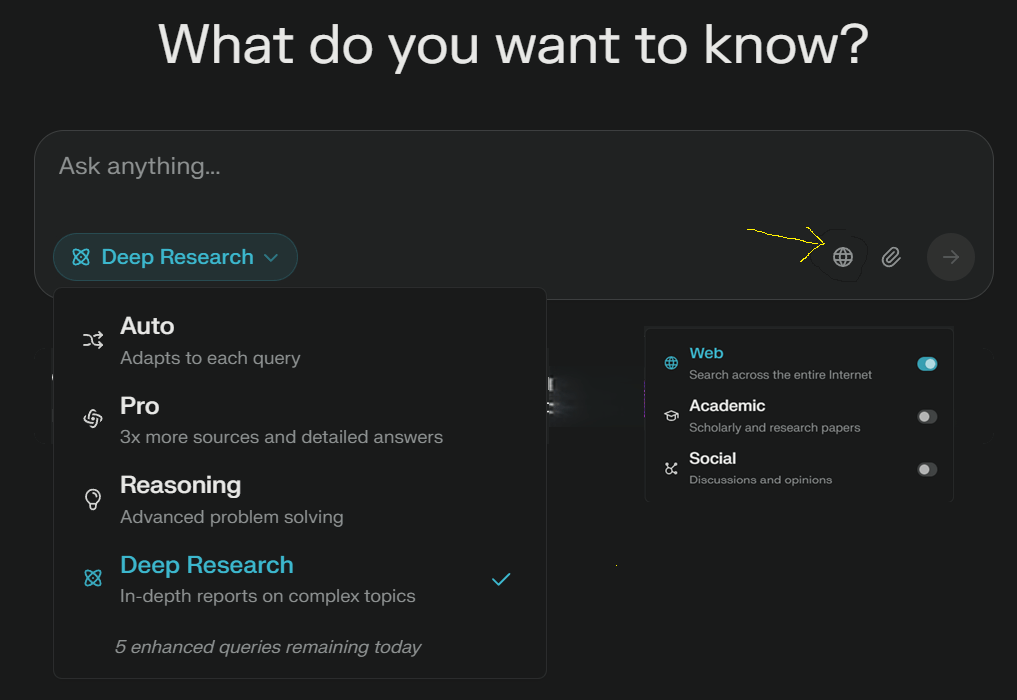Click the globe search sources icon
This screenshot has height=700, width=1017.
843,258
